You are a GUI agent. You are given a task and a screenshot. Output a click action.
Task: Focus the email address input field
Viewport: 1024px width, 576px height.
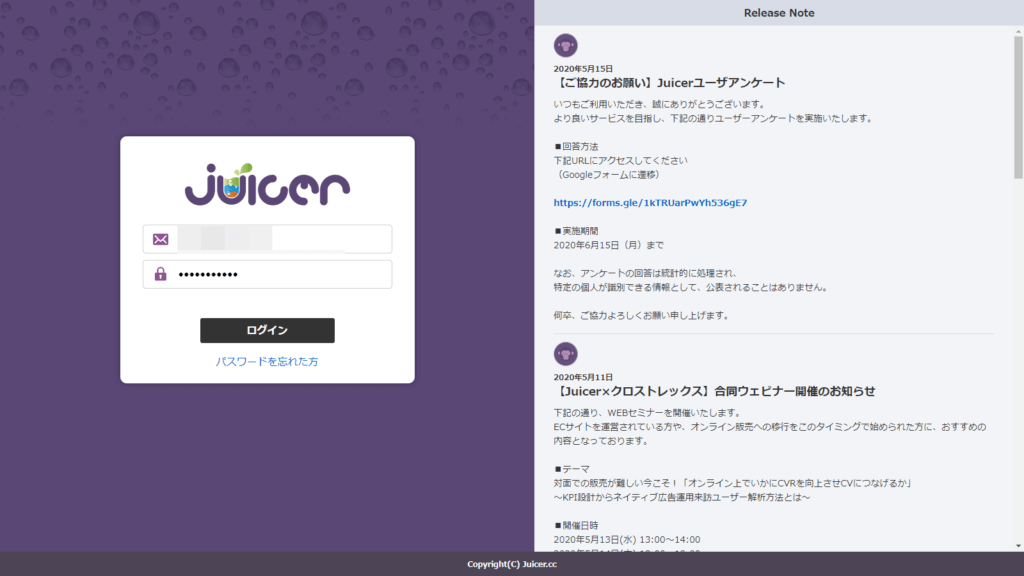(267, 239)
